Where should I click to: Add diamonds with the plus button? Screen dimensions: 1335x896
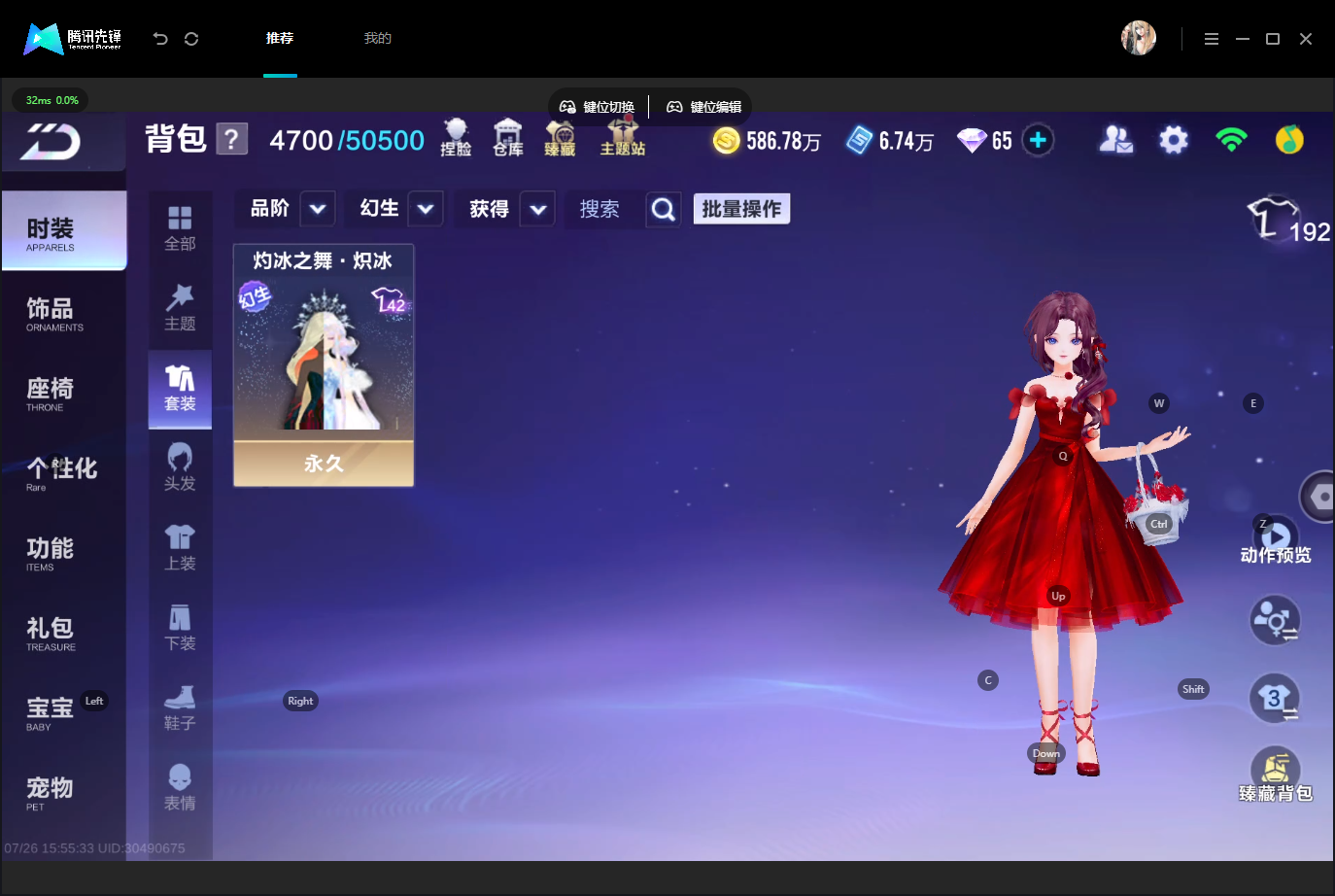pyautogui.click(x=1038, y=140)
